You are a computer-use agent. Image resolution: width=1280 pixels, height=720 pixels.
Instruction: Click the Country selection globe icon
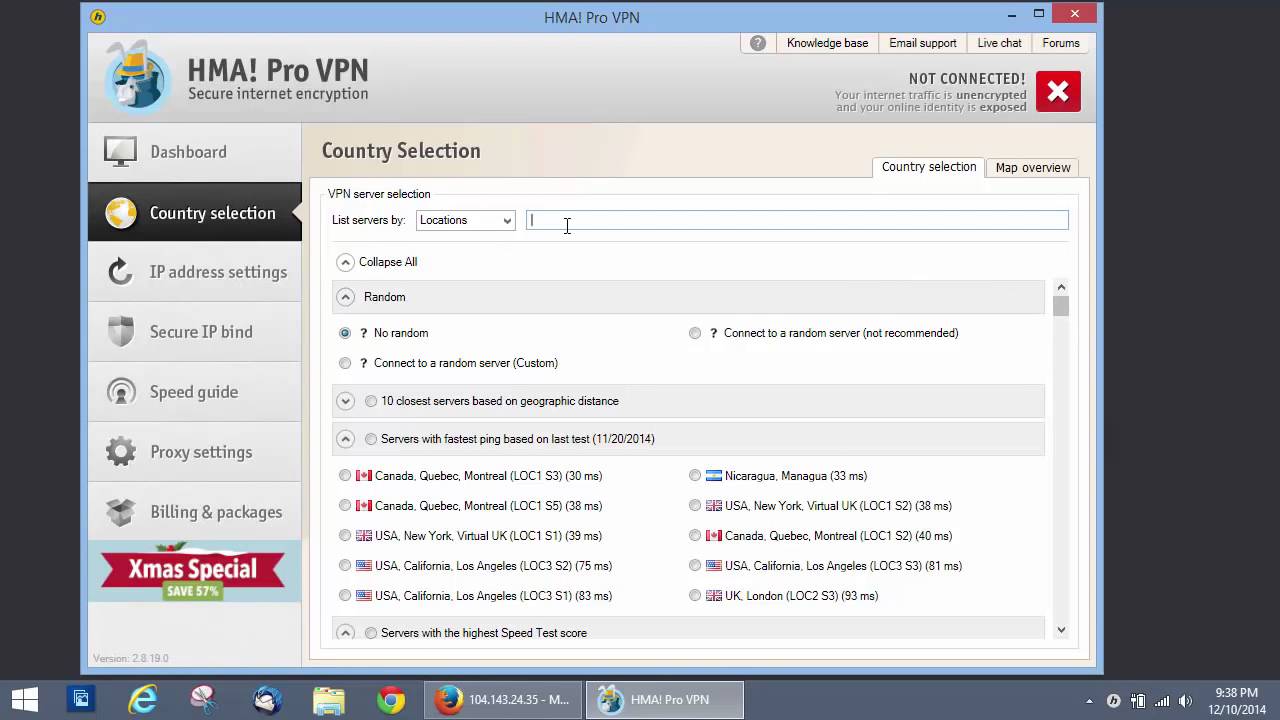click(x=121, y=213)
